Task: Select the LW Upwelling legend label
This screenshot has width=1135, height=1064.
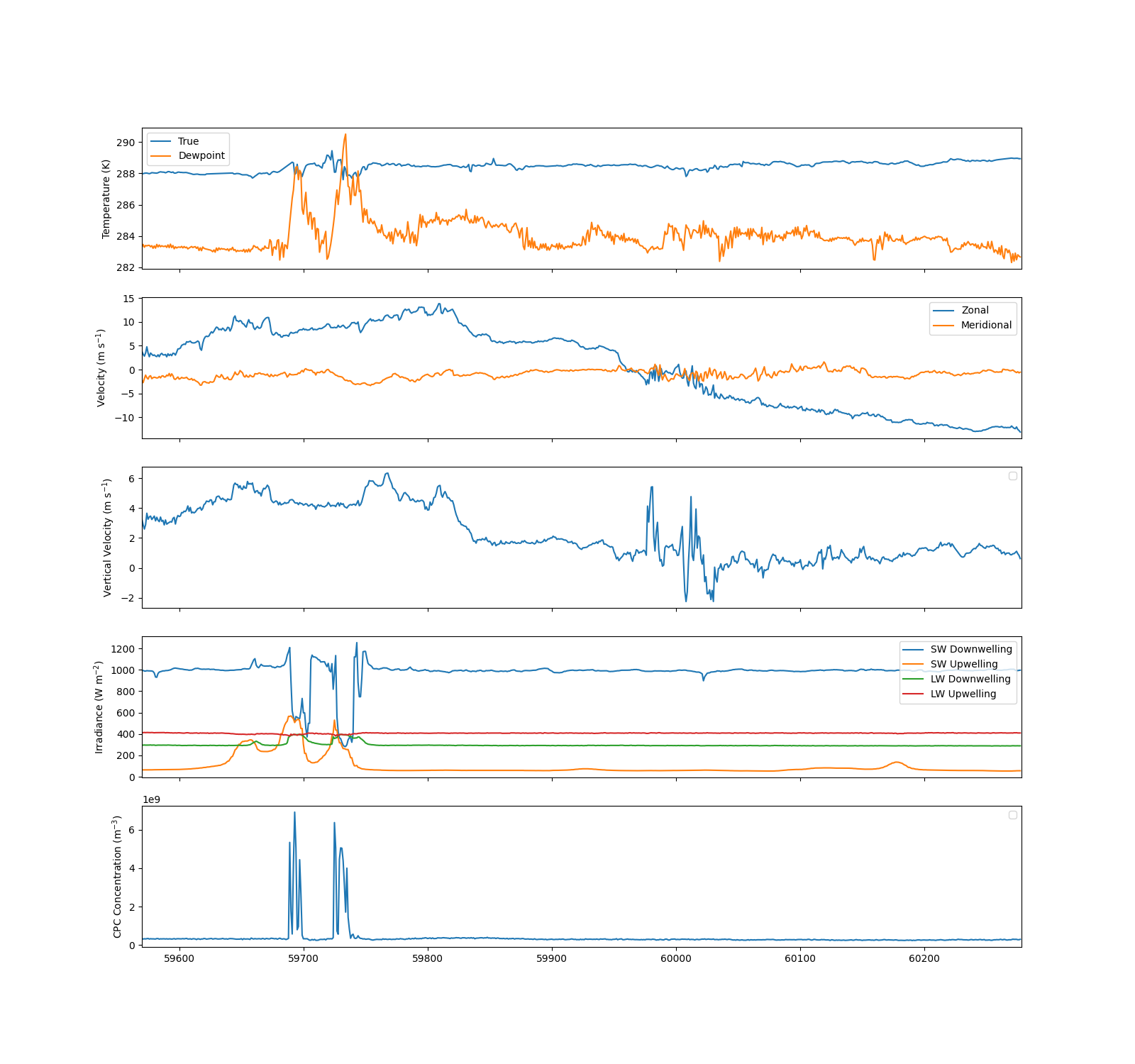Action: [x=963, y=694]
